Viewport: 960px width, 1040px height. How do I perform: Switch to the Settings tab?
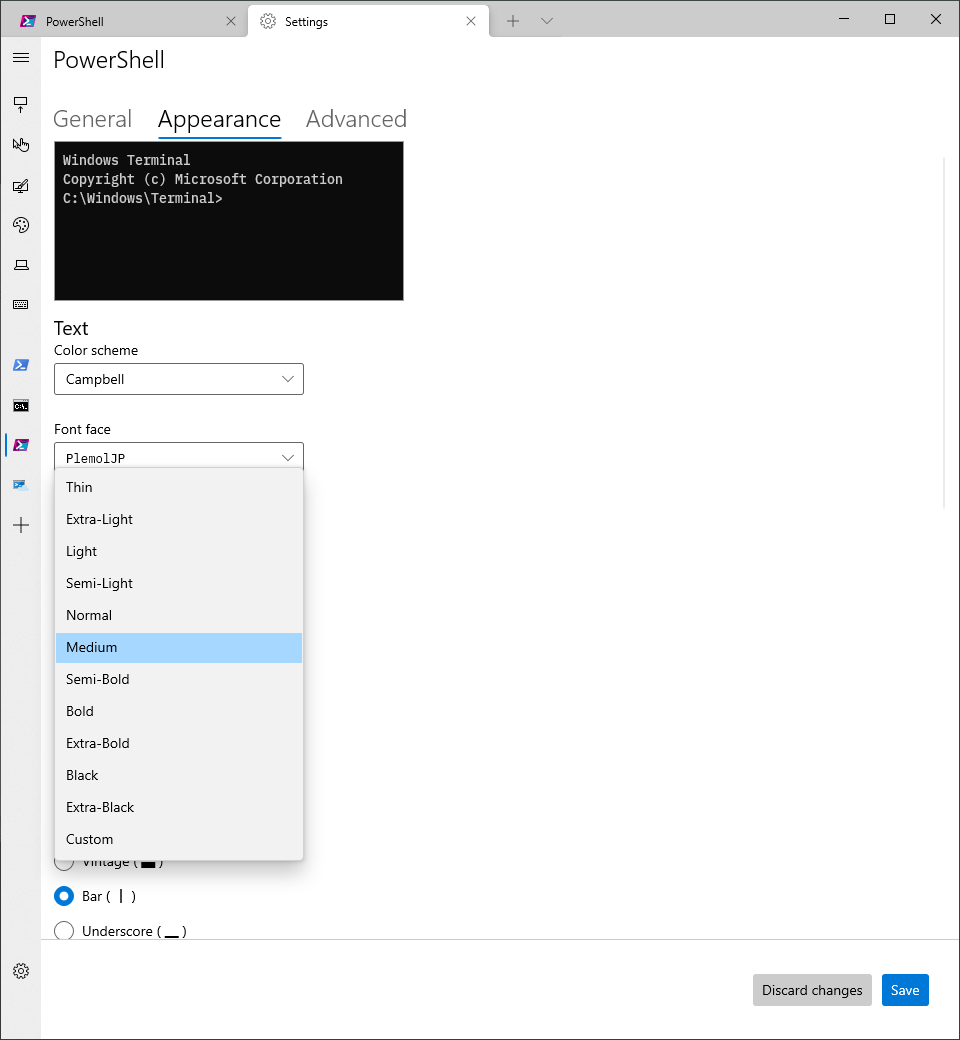click(368, 21)
